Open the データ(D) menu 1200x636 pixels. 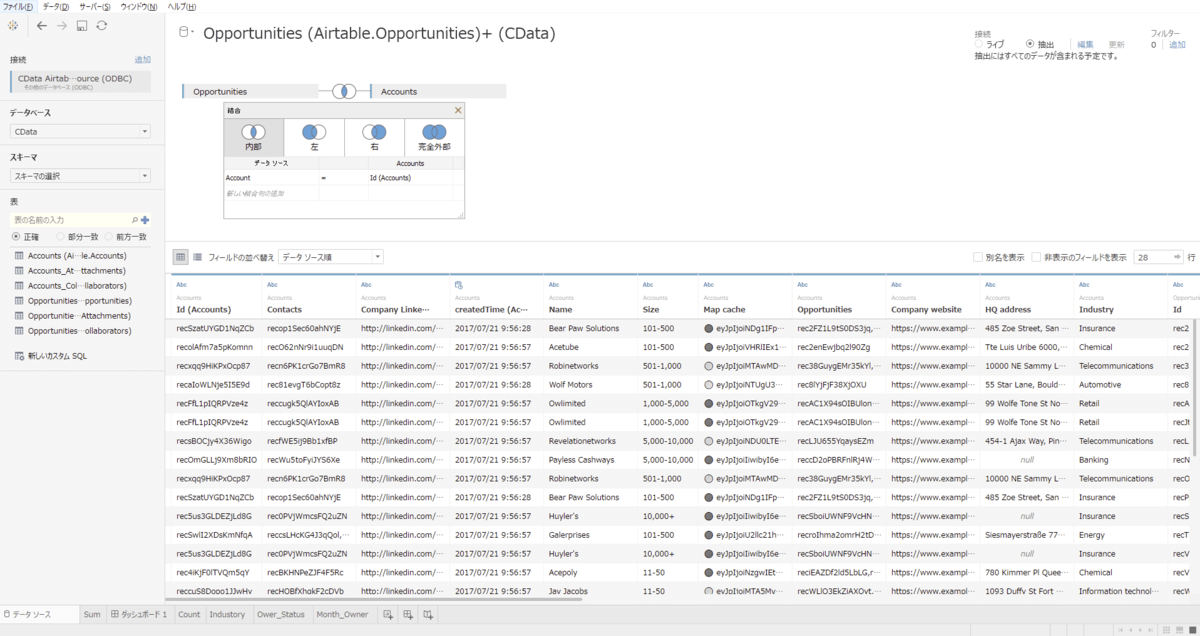click(x=56, y=6)
